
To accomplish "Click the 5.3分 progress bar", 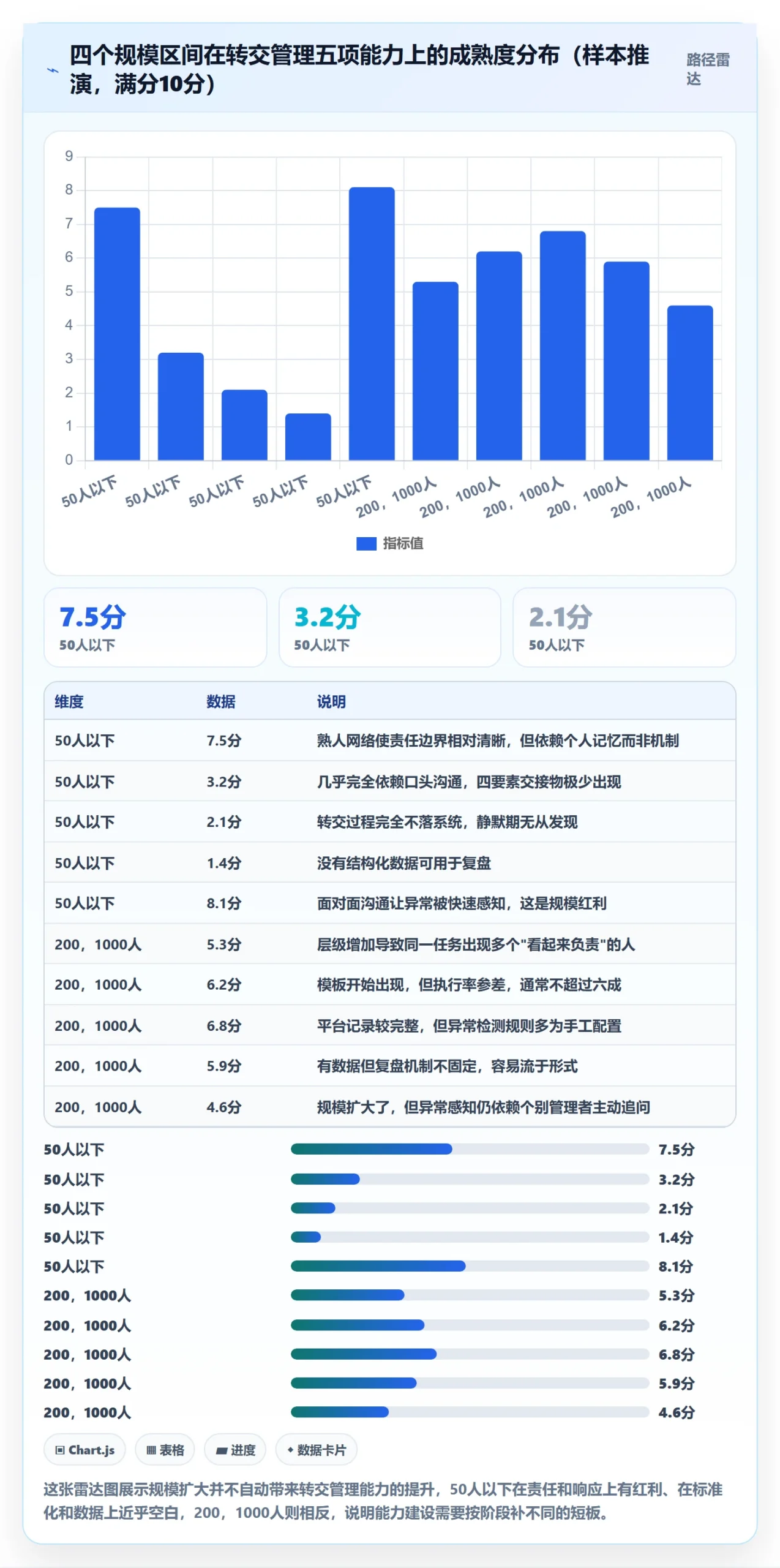I will pyautogui.click(x=470, y=1295).
